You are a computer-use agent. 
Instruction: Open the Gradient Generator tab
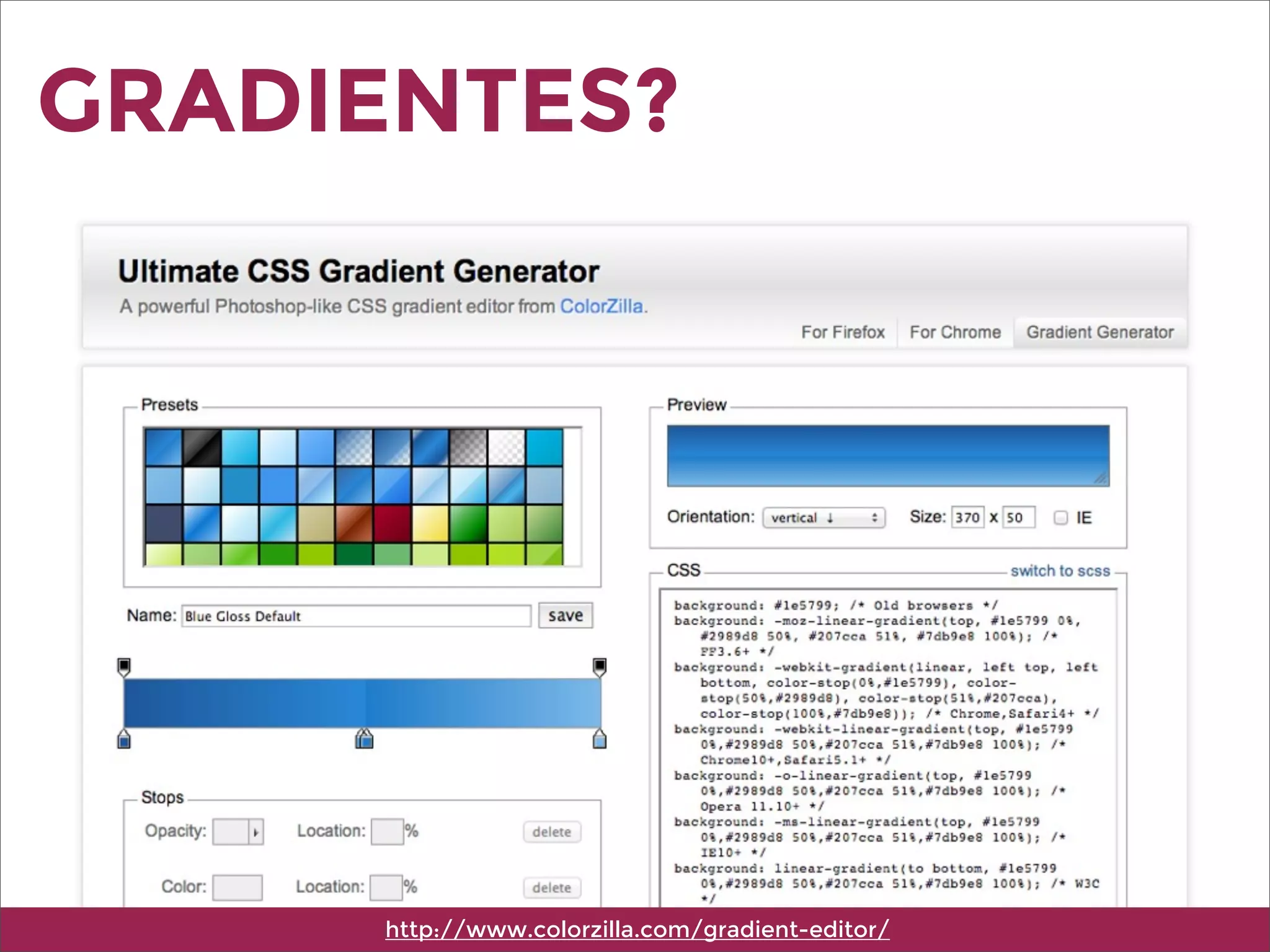1100,332
